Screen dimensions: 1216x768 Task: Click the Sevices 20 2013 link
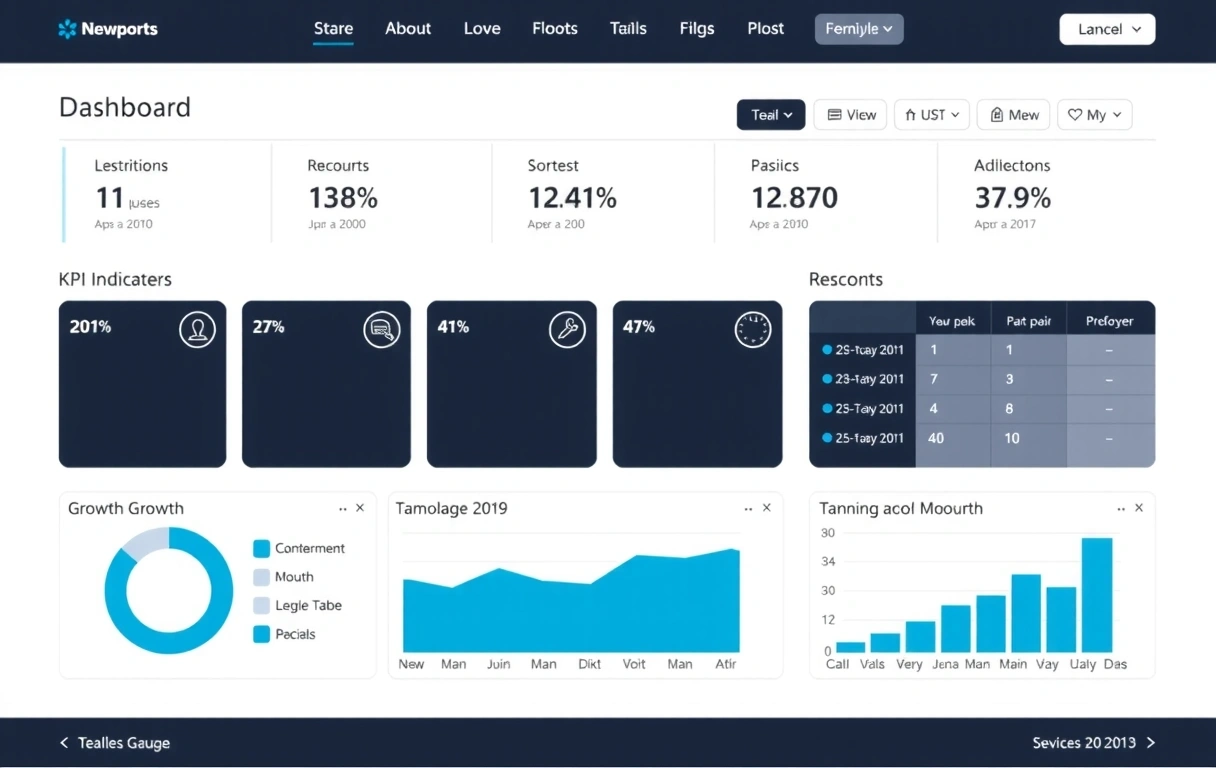pos(1085,743)
